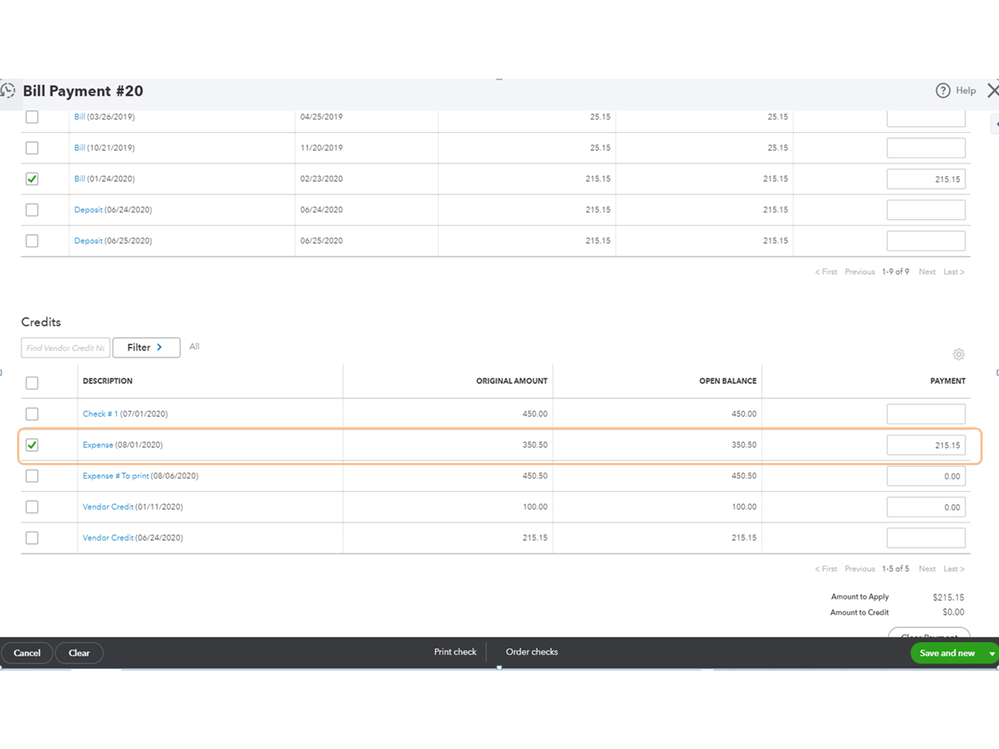Toggle the select-all Credits header checkbox
The width and height of the screenshot is (999, 749).
tap(32, 383)
